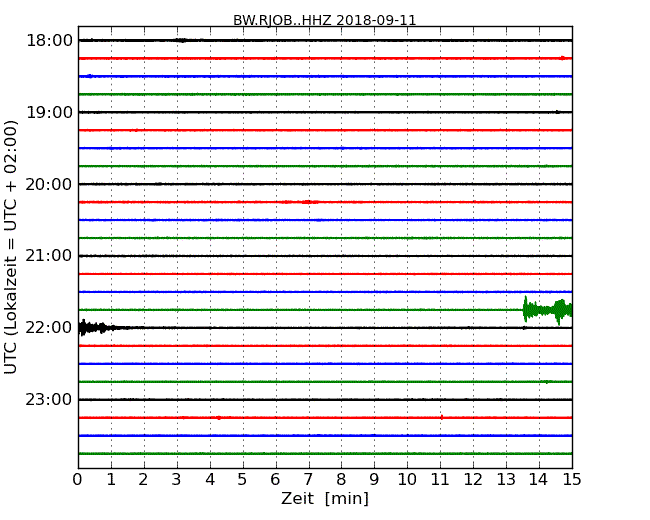650x520 pixels.
Task: Click the x-axis tick label 7
Action: tap(308, 479)
